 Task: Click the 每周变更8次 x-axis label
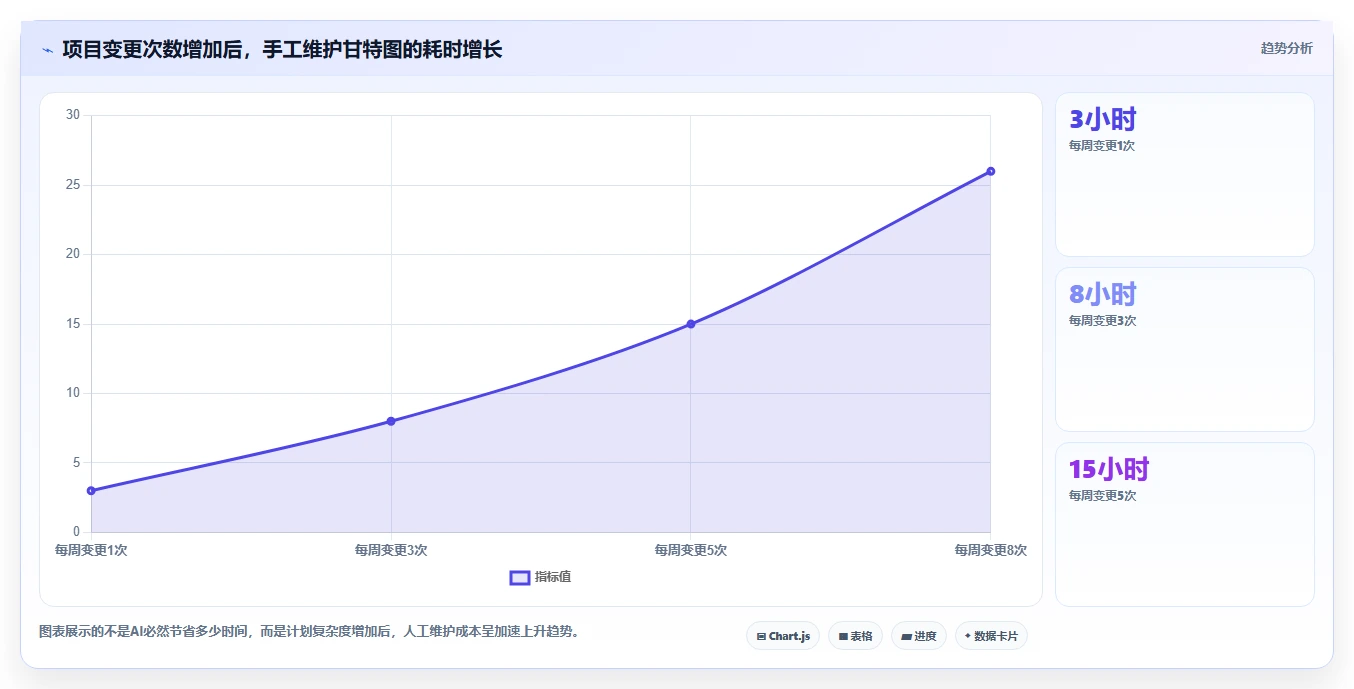click(x=991, y=550)
